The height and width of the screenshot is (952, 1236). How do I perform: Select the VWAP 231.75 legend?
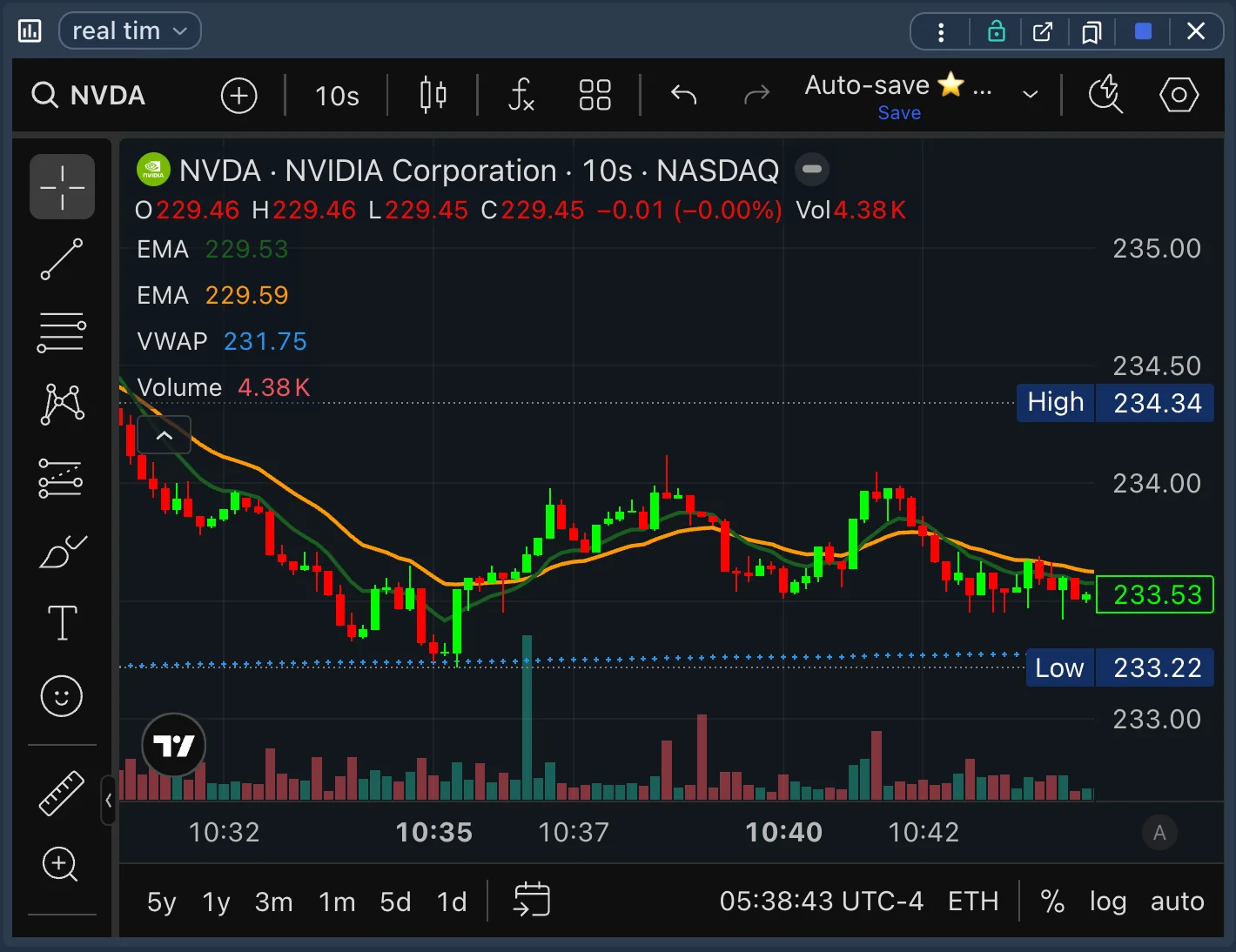click(222, 341)
